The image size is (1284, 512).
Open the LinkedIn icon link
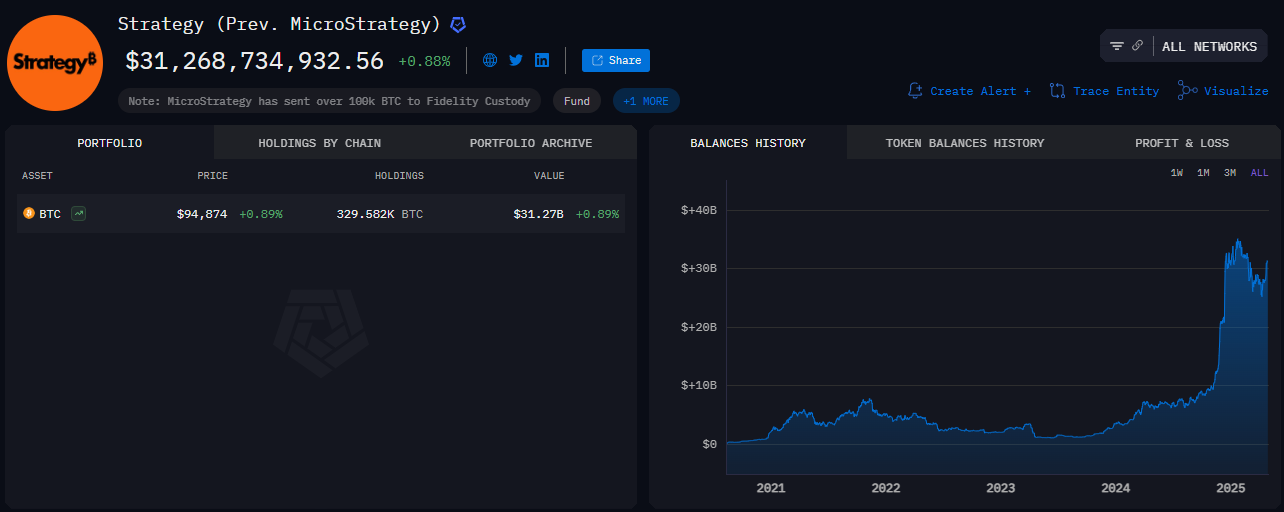[x=542, y=60]
